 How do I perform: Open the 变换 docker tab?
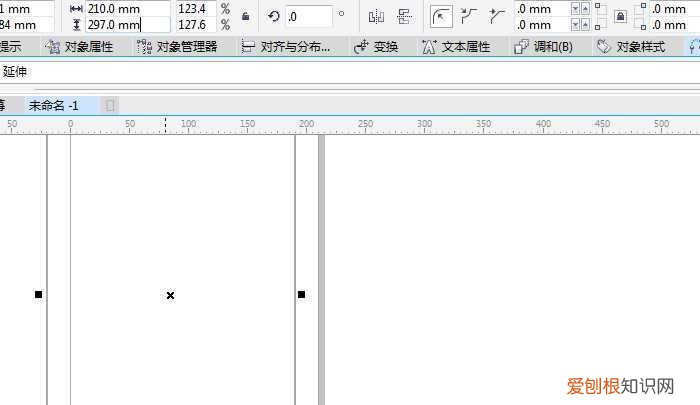click(376, 47)
